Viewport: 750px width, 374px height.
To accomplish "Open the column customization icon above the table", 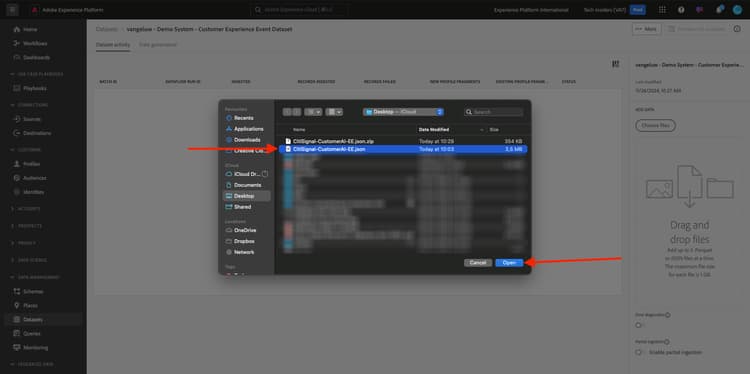I will coord(616,64).
